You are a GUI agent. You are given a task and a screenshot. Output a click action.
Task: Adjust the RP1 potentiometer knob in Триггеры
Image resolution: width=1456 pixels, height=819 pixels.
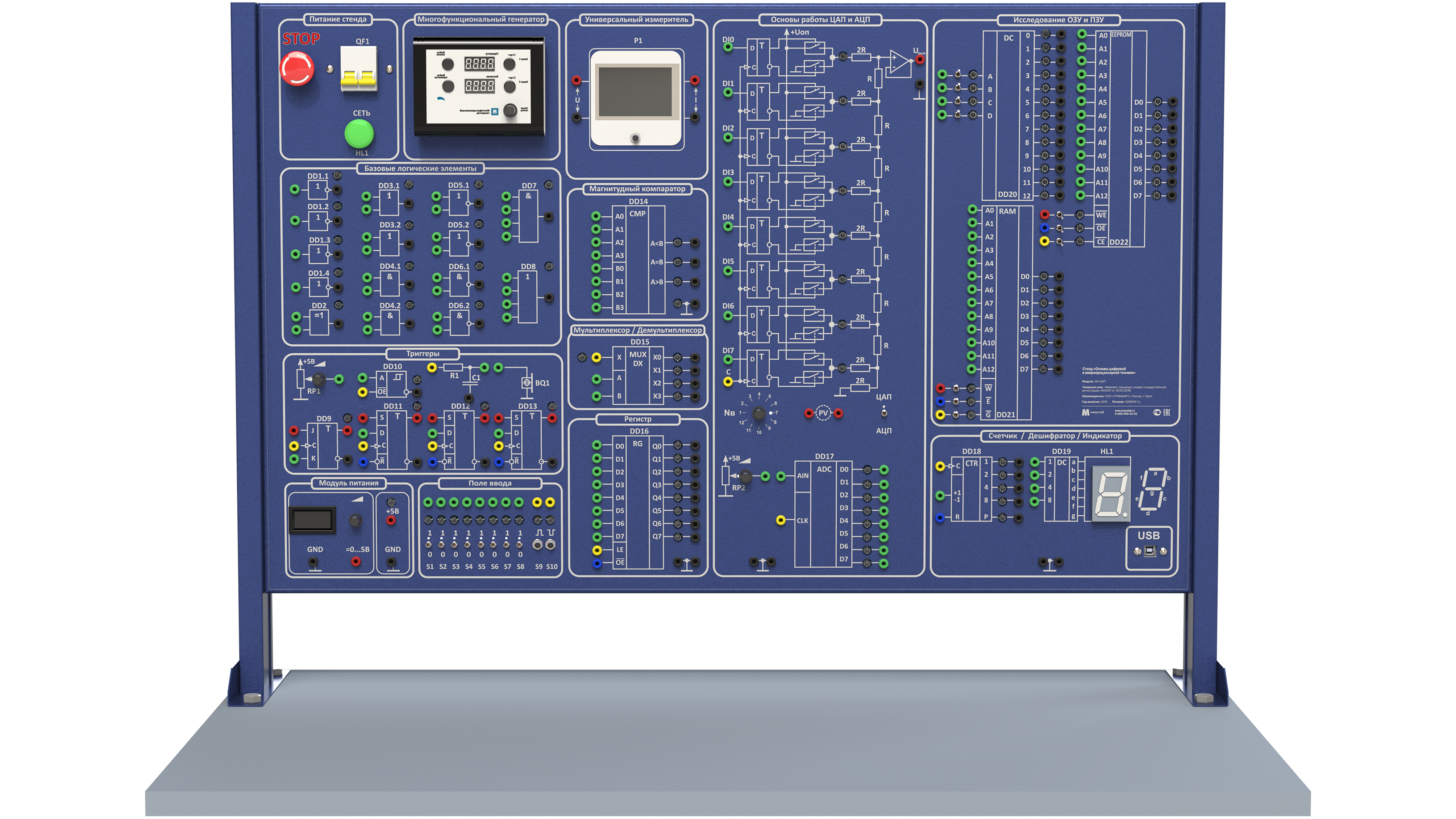[x=319, y=380]
